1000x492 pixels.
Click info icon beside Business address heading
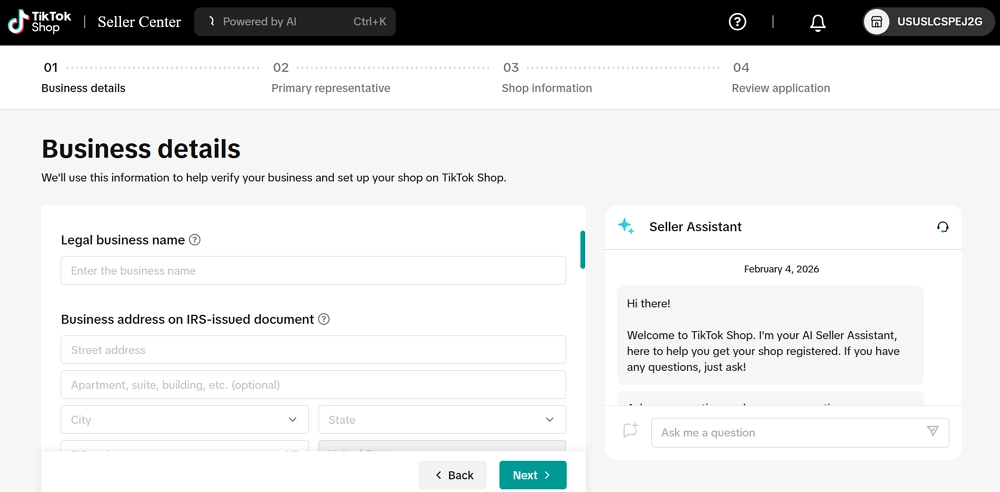(323, 320)
